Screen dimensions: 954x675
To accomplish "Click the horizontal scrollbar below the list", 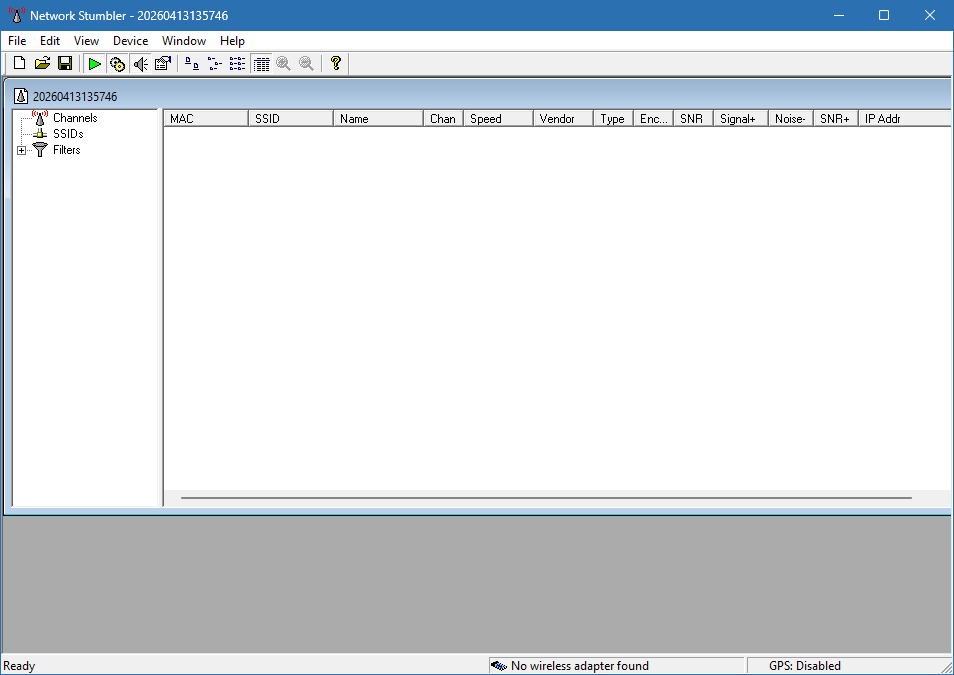I will point(545,496).
